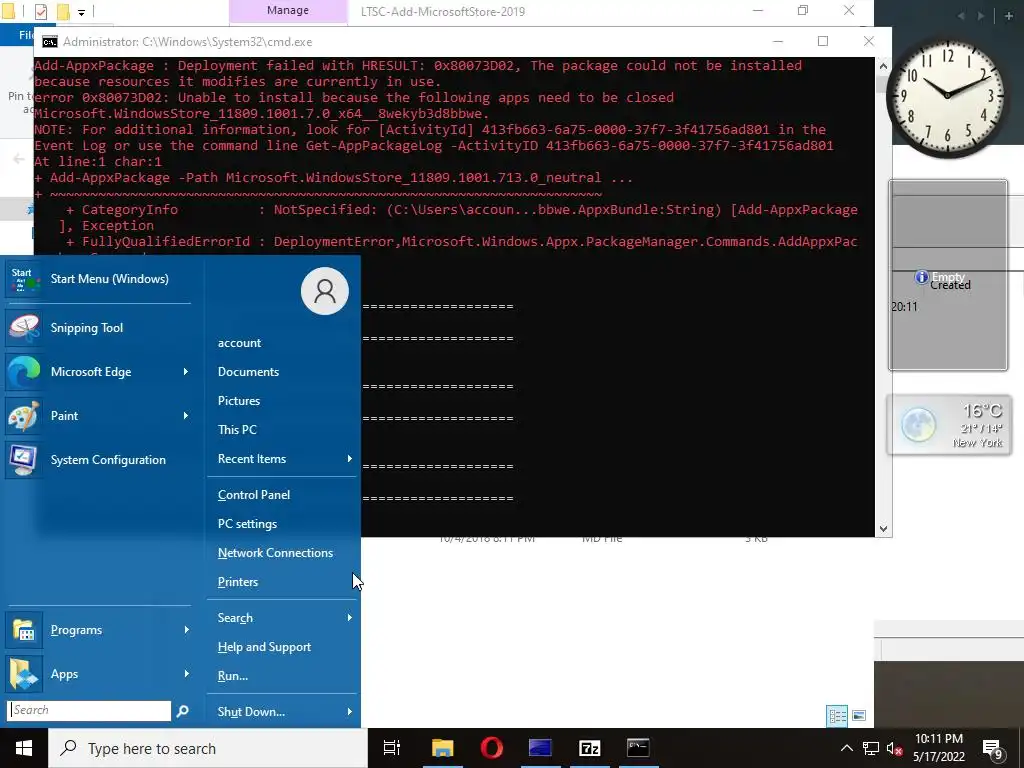Open the Run... dialog

click(x=232, y=676)
